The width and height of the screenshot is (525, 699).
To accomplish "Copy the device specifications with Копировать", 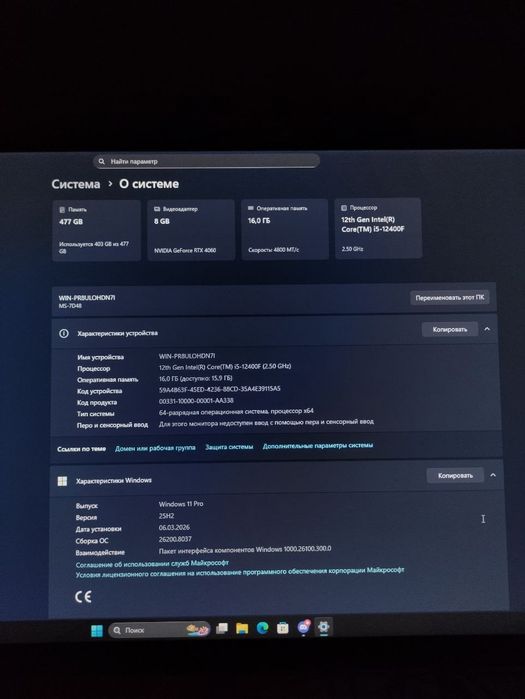I will [450, 329].
